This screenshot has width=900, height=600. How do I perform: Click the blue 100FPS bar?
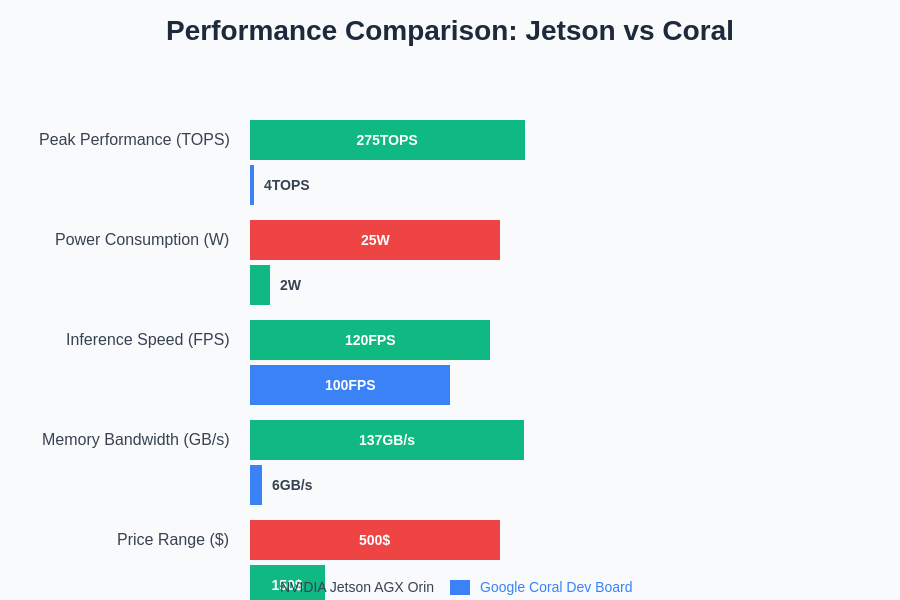click(x=350, y=385)
